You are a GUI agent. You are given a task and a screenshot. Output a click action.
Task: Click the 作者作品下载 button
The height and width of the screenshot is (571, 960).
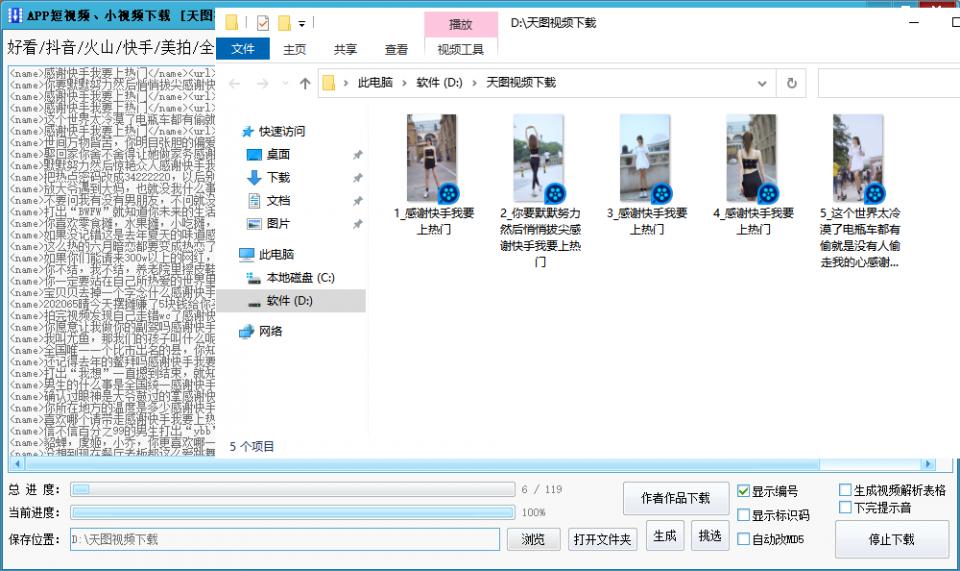676,498
